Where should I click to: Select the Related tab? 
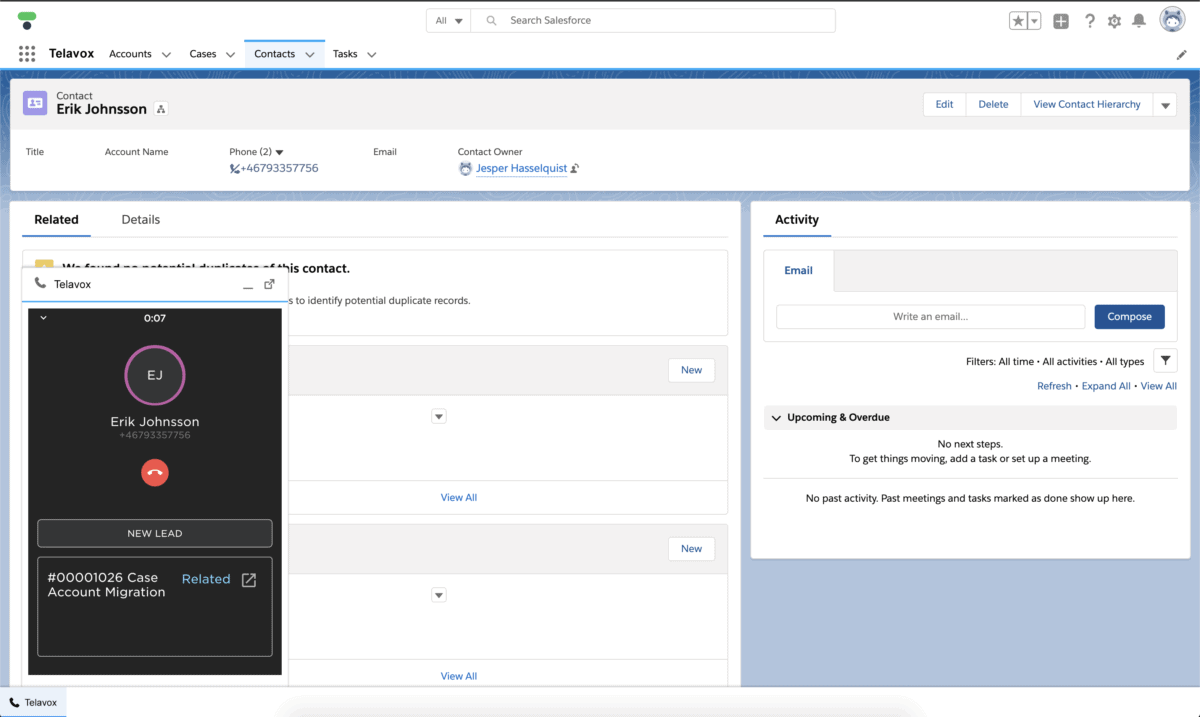tap(56, 220)
